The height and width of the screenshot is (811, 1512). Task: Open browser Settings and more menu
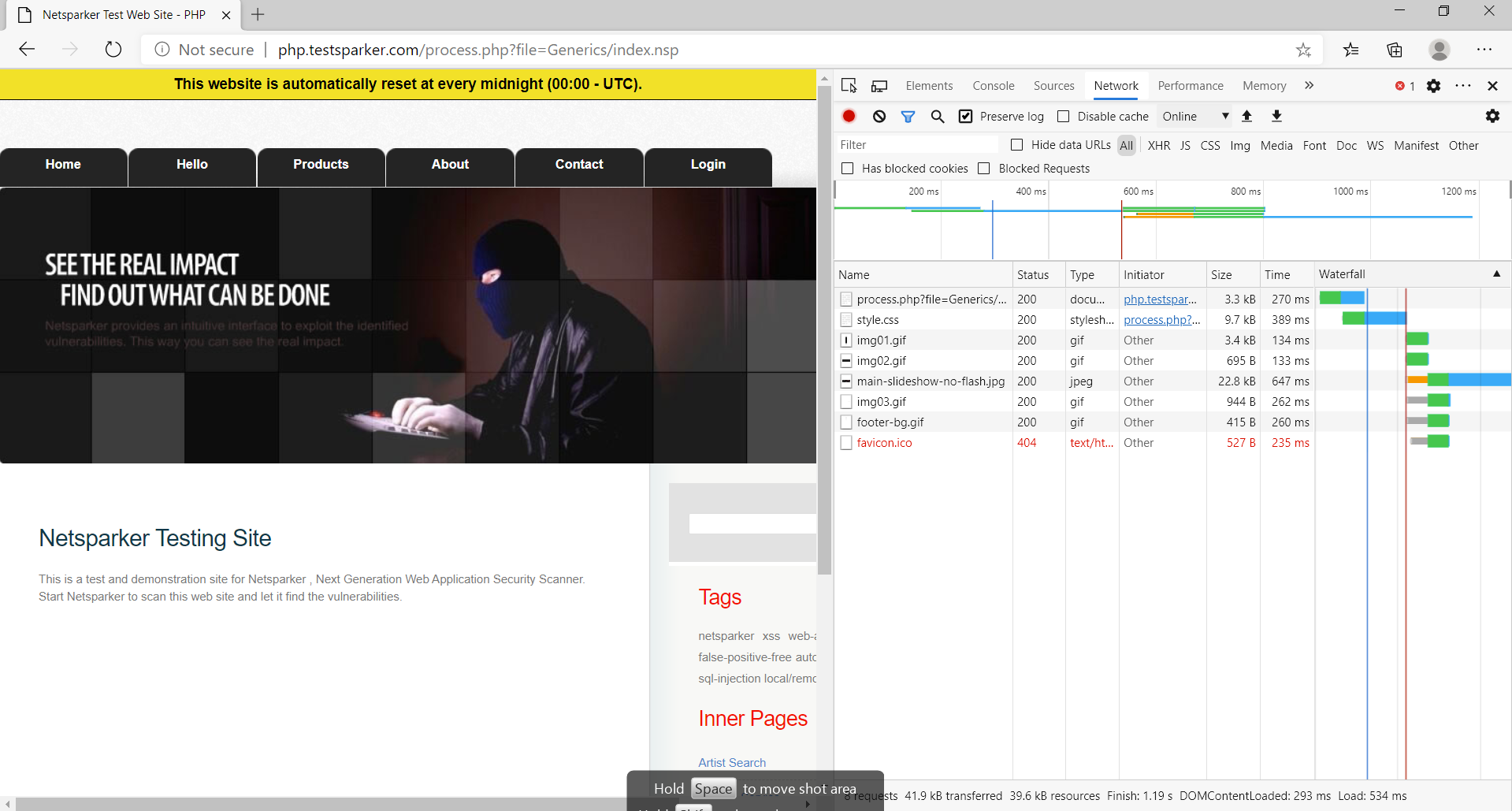click(1484, 50)
